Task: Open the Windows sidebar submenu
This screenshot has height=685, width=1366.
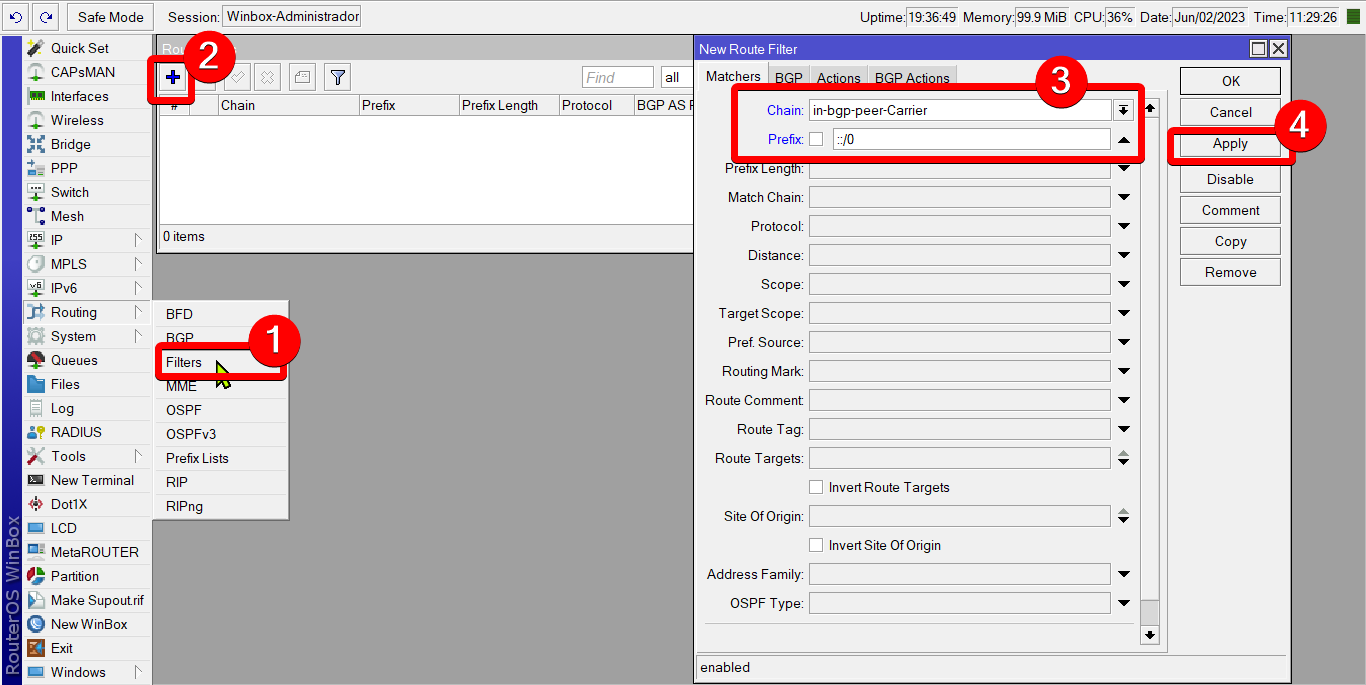Action: 87,672
